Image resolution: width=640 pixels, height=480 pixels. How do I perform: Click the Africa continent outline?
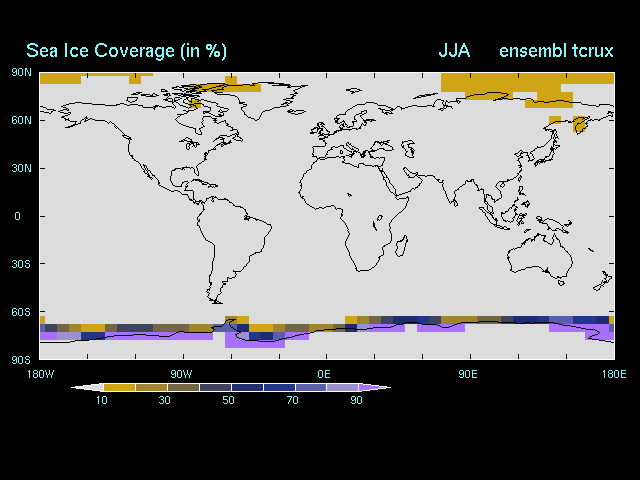click(x=354, y=214)
